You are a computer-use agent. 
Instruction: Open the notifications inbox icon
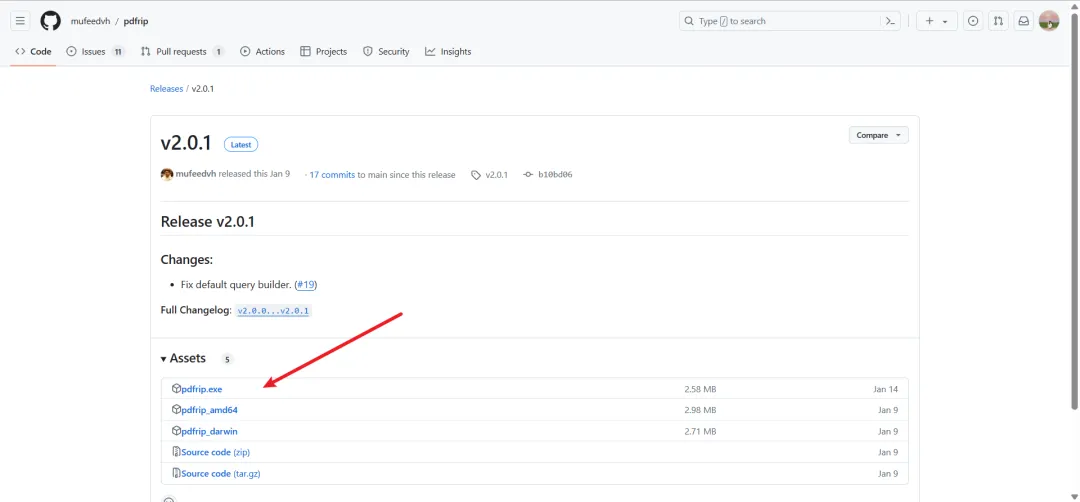pos(1024,21)
